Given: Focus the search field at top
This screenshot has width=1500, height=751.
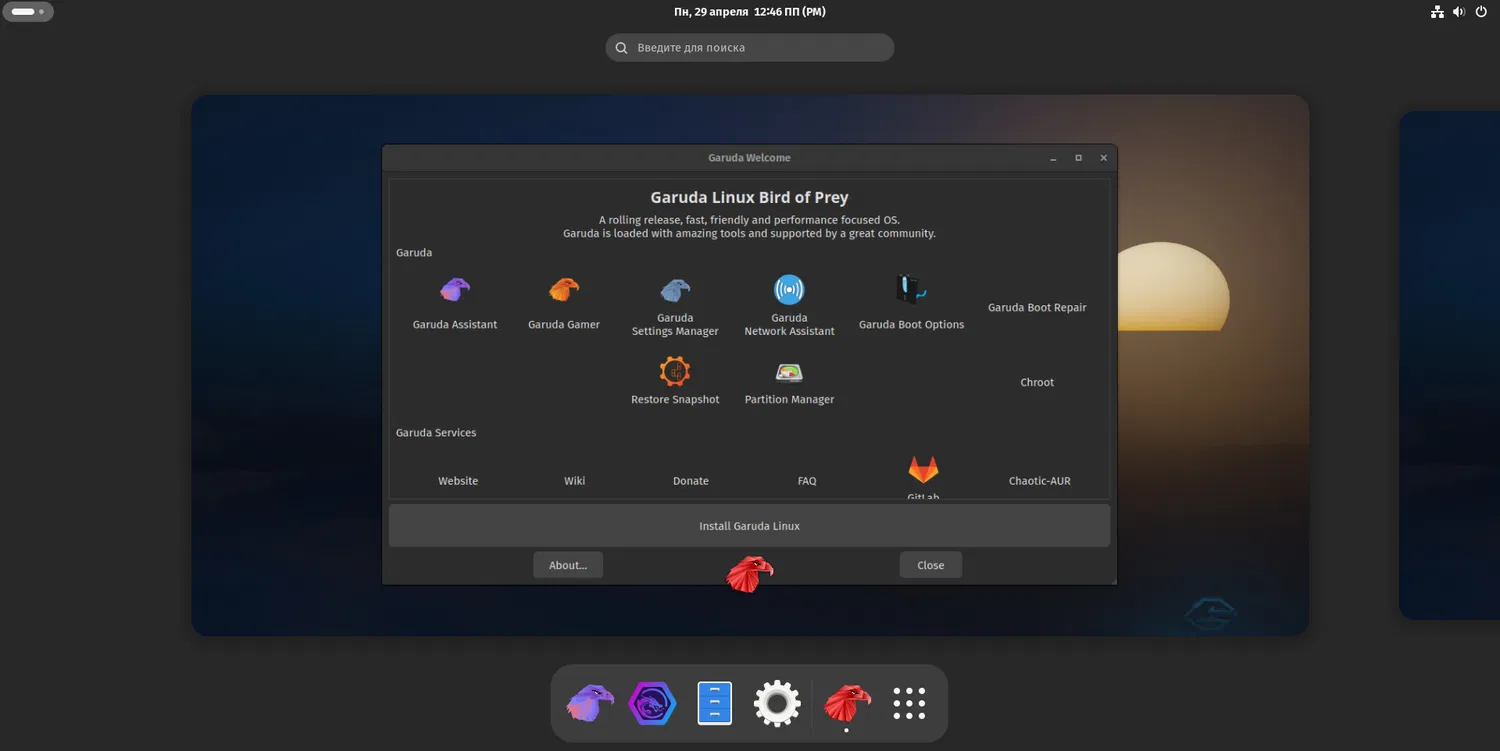Looking at the screenshot, I should click(x=750, y=47).
